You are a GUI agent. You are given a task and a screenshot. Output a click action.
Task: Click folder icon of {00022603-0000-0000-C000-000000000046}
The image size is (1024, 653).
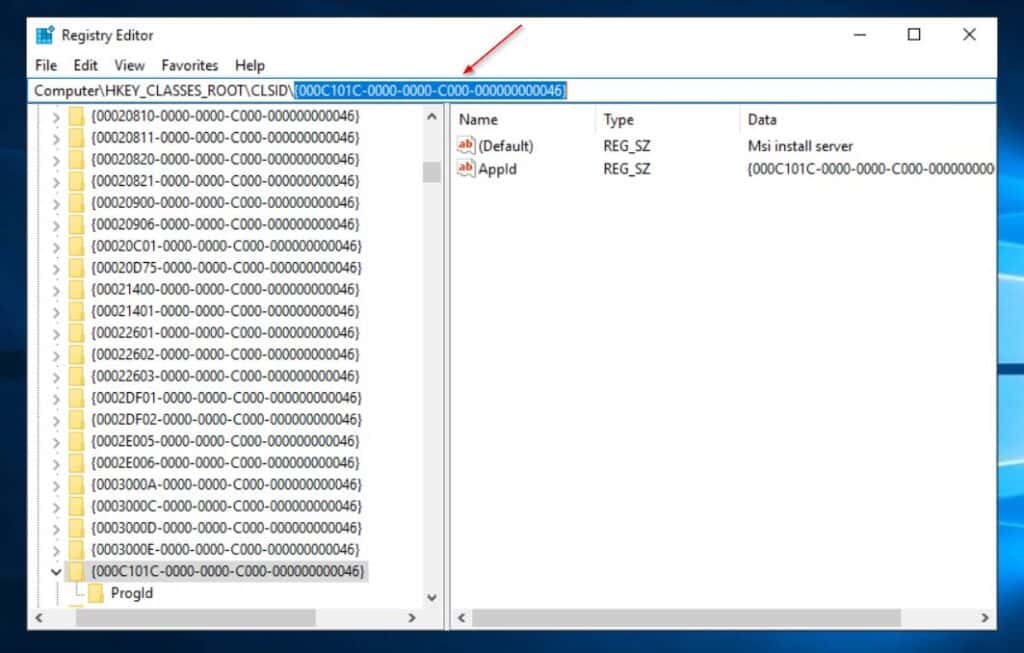coord(76,375)
